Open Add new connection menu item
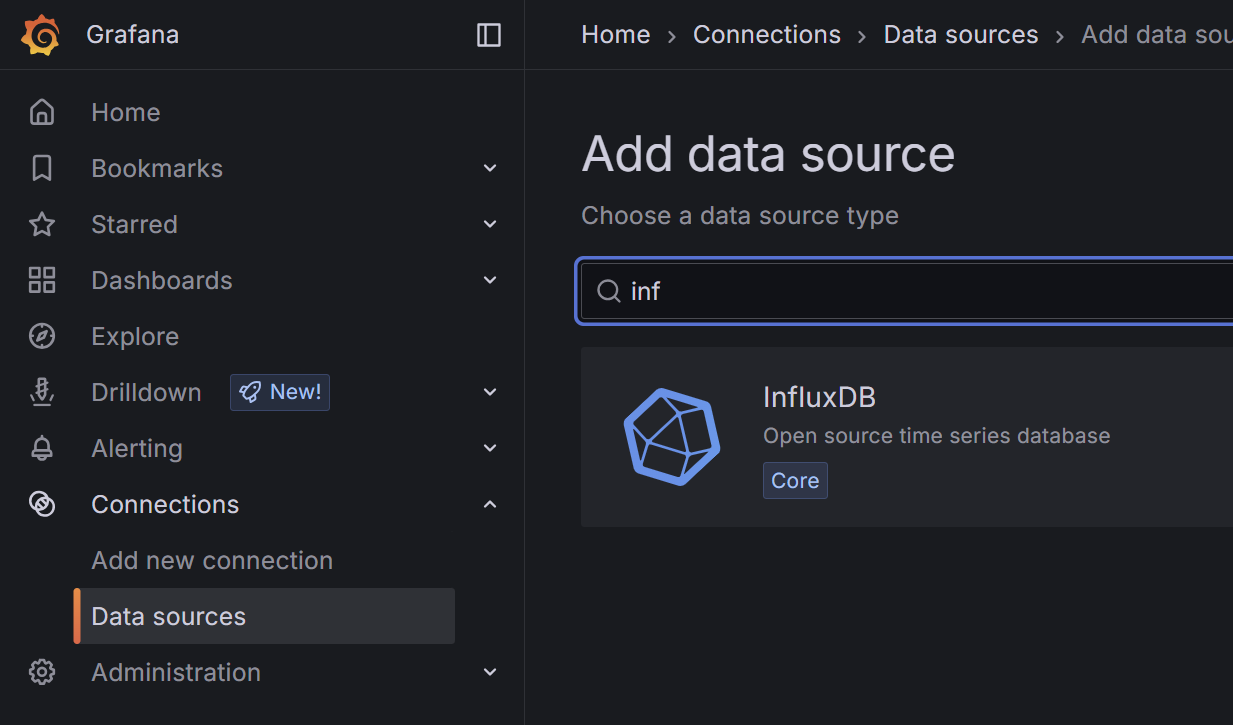Image resolution: width=1233 pixels, height=725 pixels. tap(212, 560)
